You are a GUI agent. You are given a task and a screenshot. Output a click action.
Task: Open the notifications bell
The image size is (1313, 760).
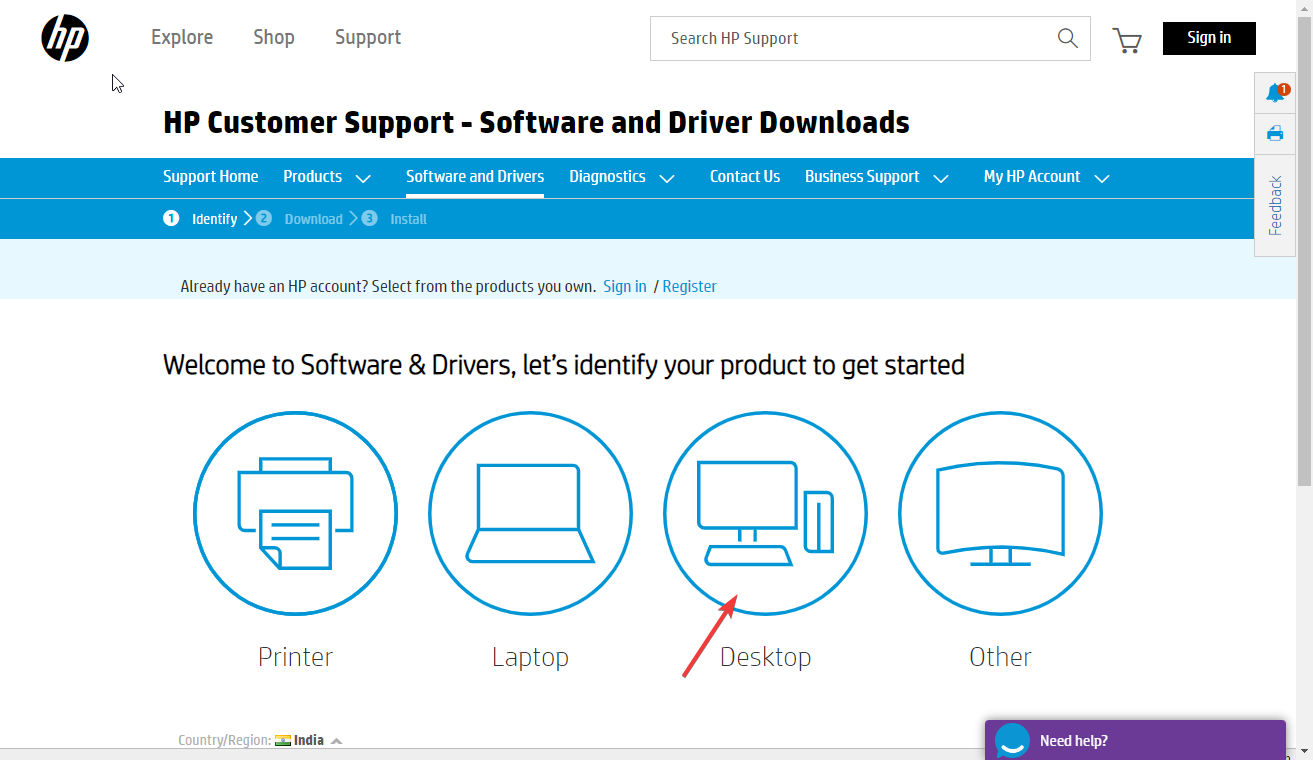[x=1275, y=93]
